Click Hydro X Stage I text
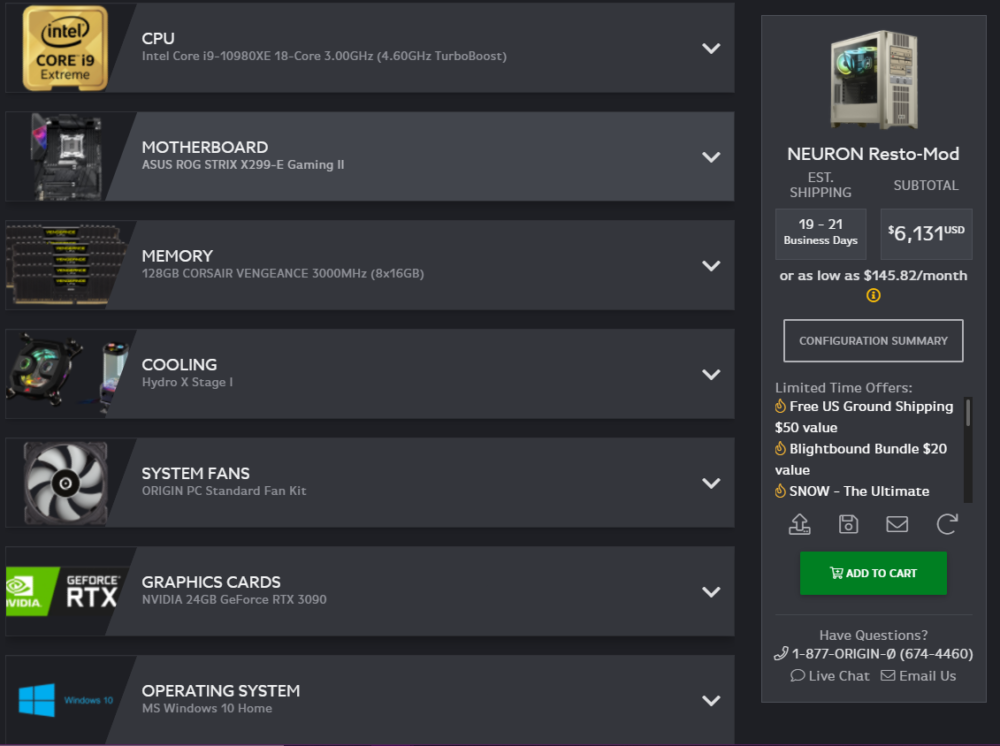1000x746 pixels. [x=187, y=382]
